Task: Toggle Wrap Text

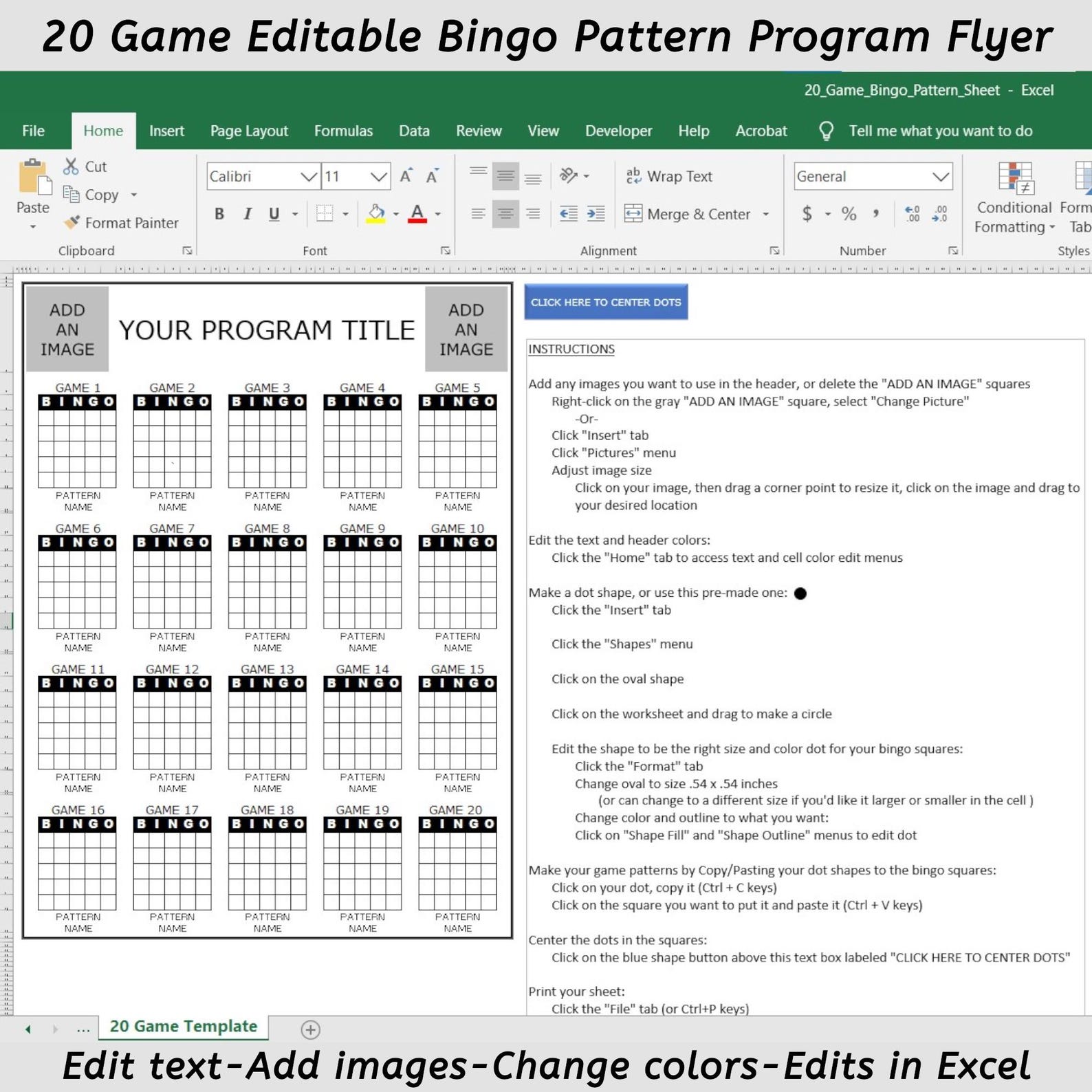Action: pos(669,176)
